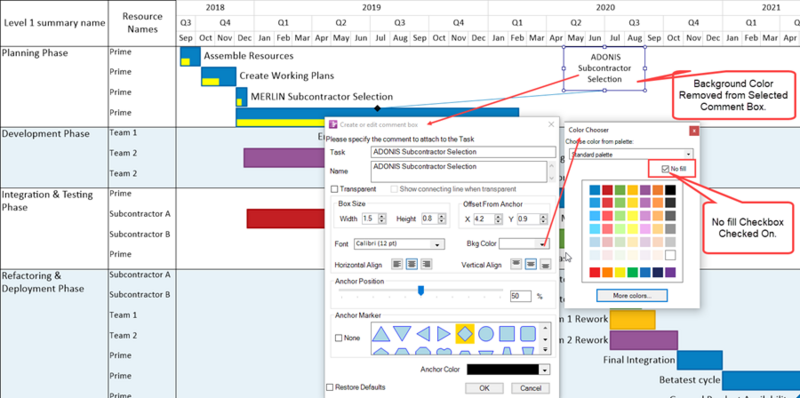This screenshot has width=800, height=398.
Task: Select the rounded square anchor marker
Action: coord(528,334)
